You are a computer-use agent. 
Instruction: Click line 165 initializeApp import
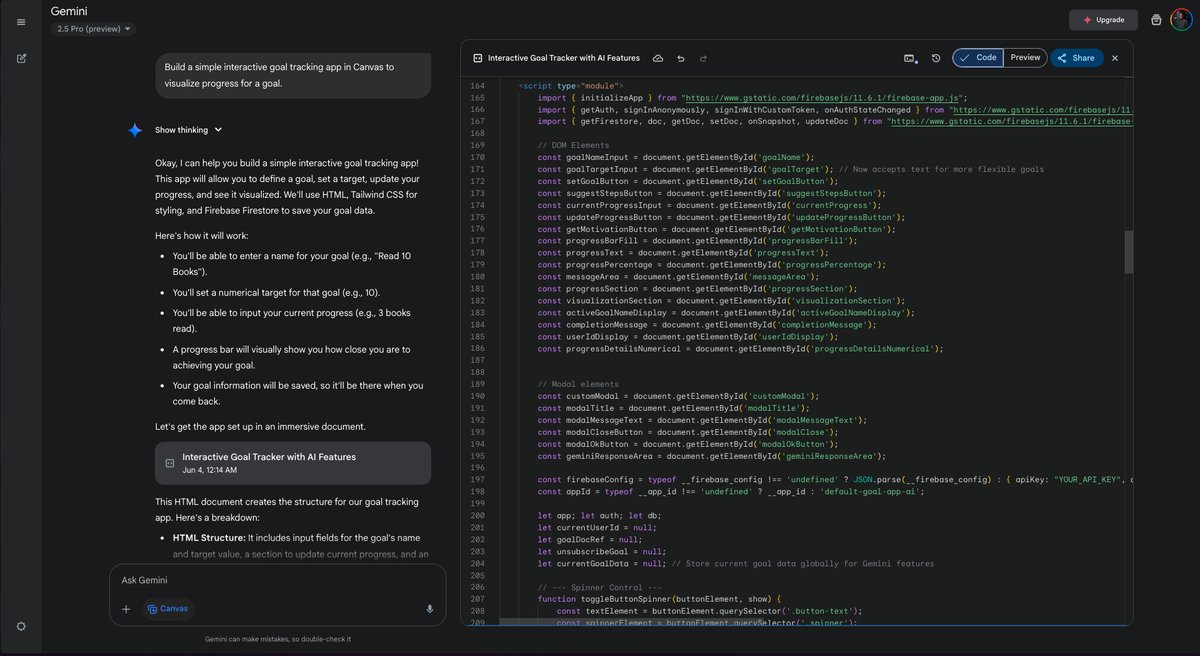click(x=751, y=98)
